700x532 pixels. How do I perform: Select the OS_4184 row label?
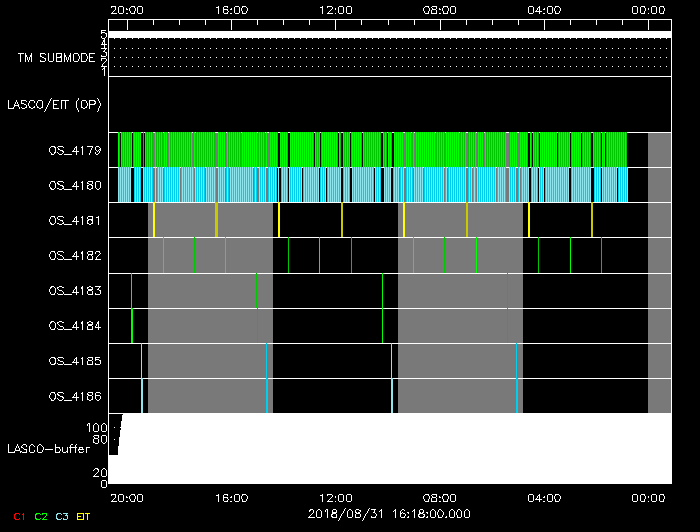click(x=75, y=326)
